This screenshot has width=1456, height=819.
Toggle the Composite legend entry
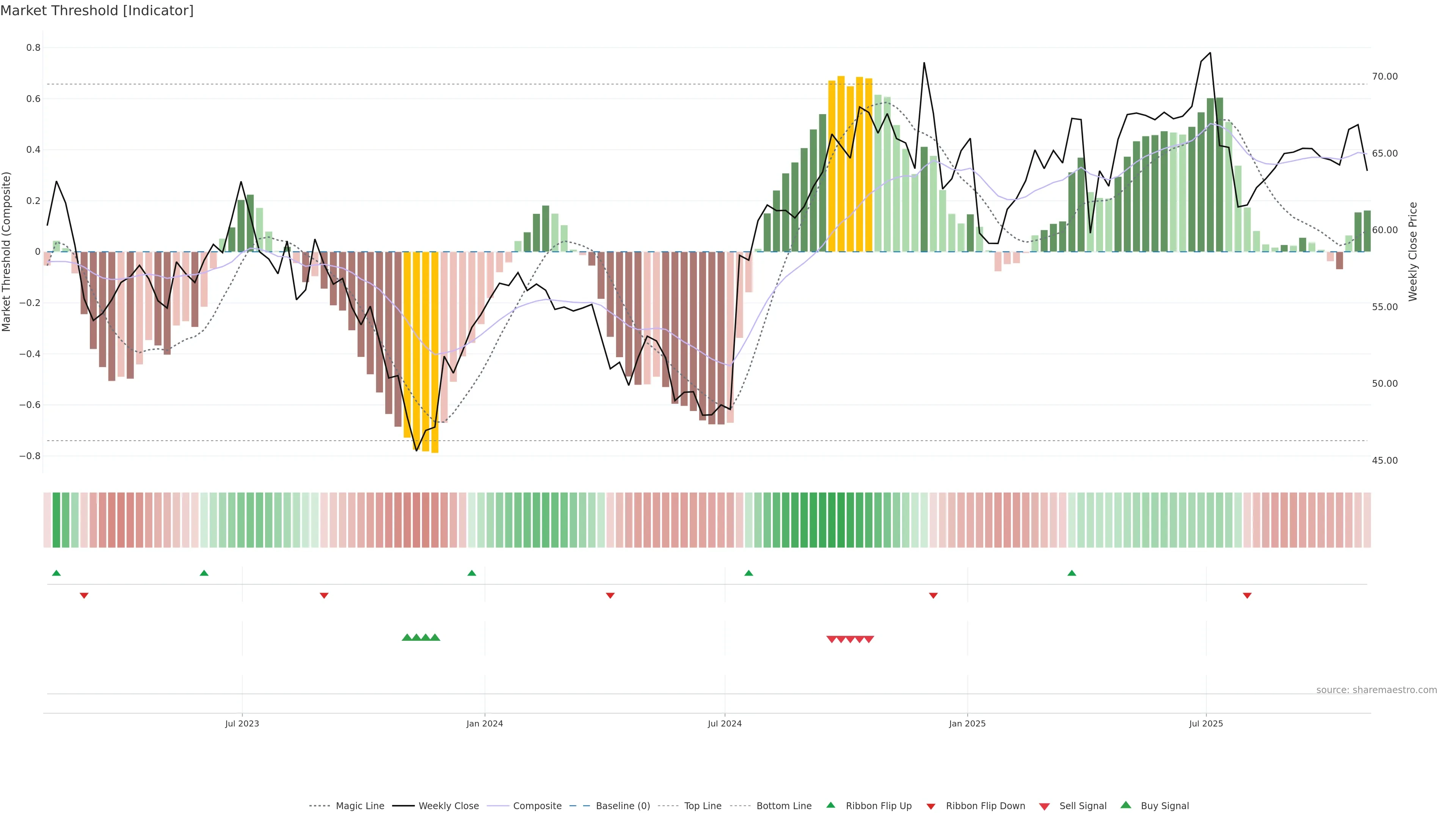click(x=537, y=805)
